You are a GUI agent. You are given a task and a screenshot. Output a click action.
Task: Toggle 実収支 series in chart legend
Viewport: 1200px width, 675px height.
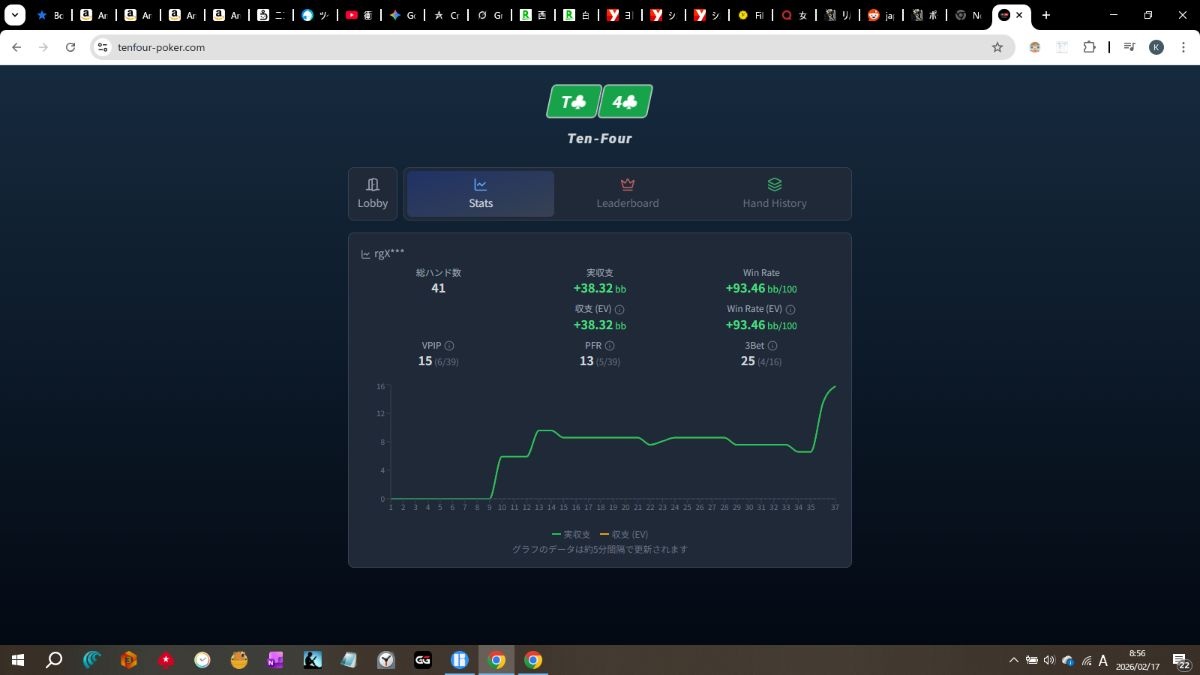point(571,535)
